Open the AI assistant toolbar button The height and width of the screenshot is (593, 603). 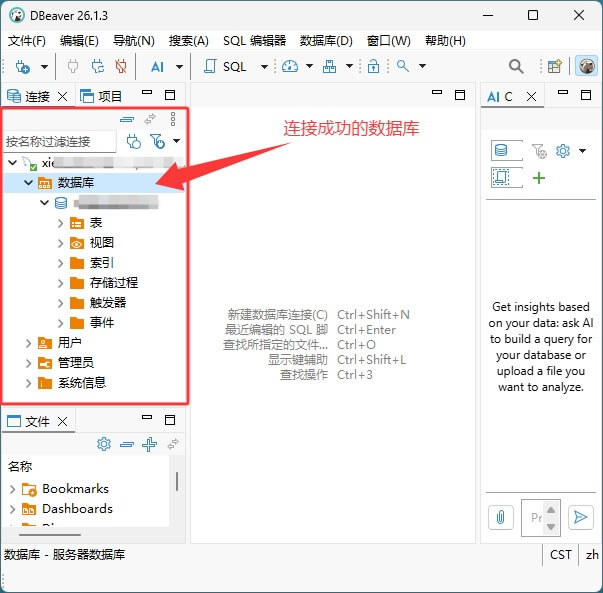(157, 67)
